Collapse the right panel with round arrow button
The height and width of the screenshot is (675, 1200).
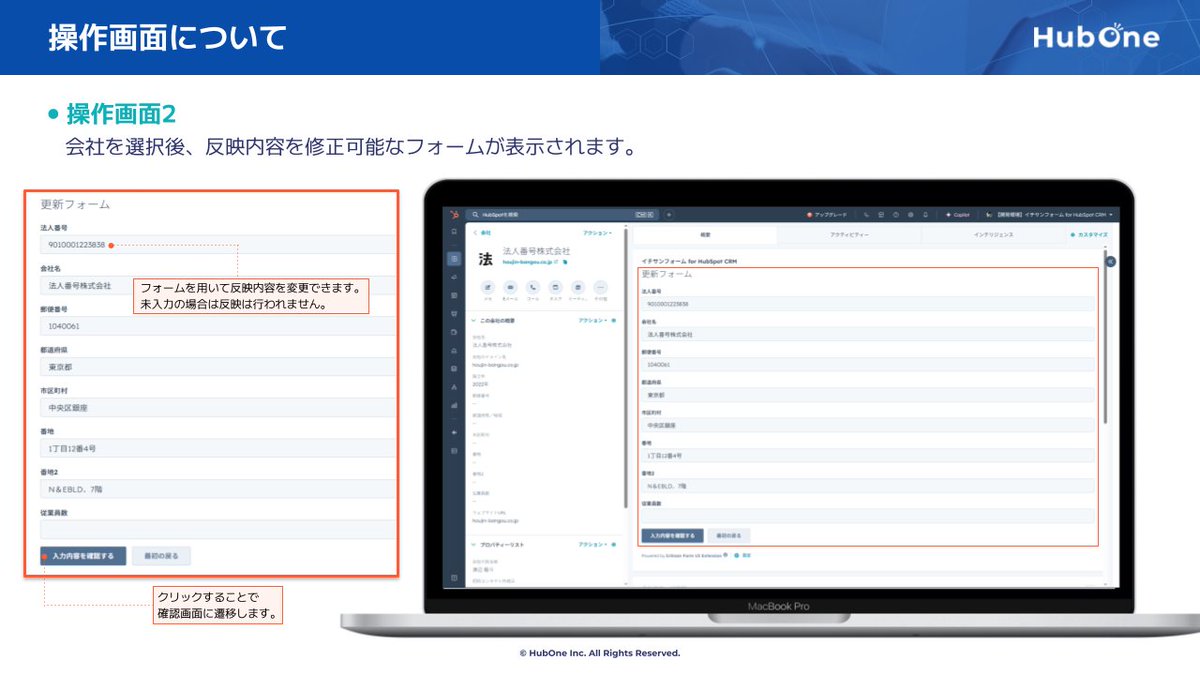(x=1111, y=261)
